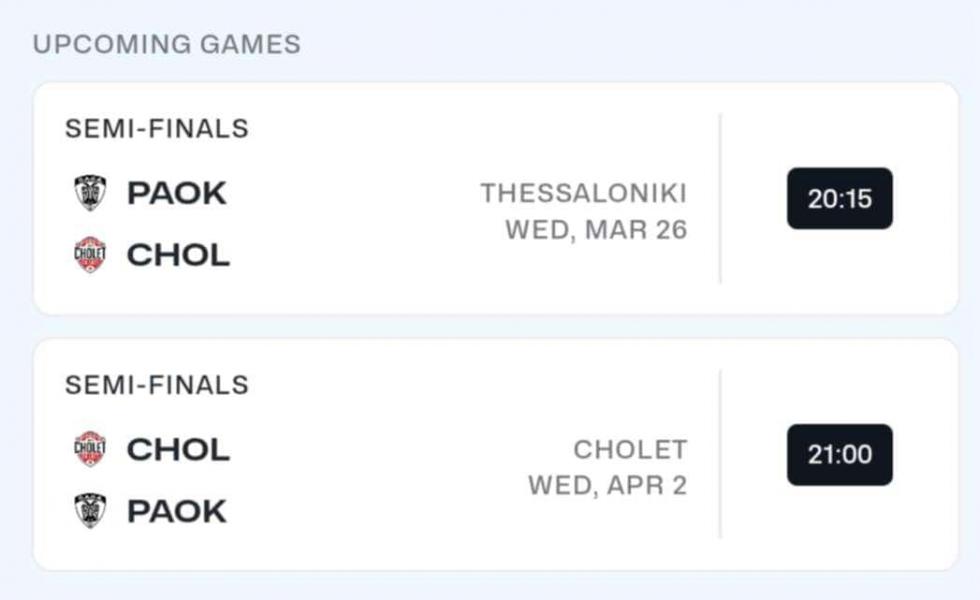Viewport: 980px width, 600px height.
Task: Click the WED, MAR 26 date
Action: pos(596,229)
